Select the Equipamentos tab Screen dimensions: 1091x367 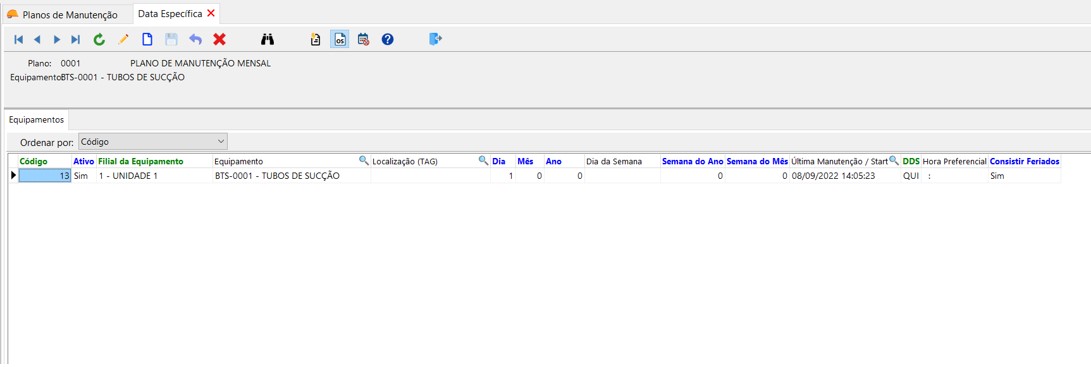(36, 120)
